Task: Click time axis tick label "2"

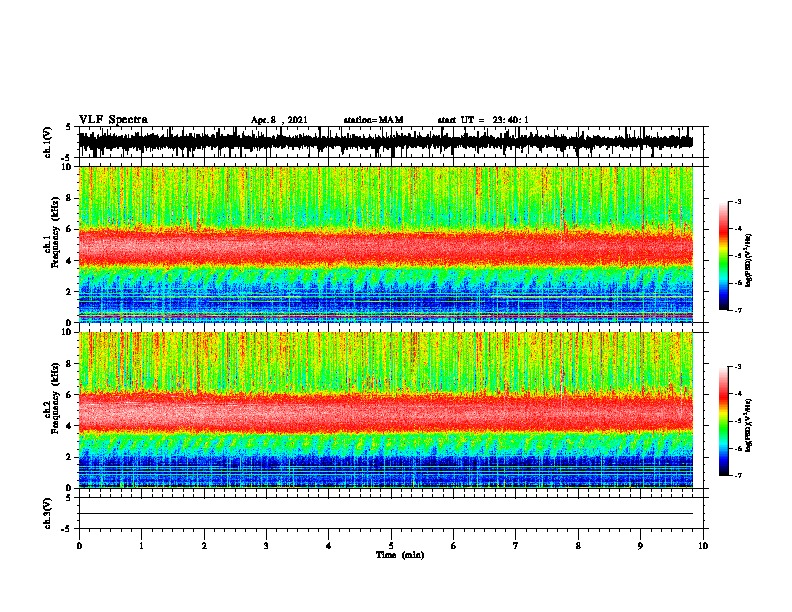Action: pyautogui.click(x=204, y=546)
